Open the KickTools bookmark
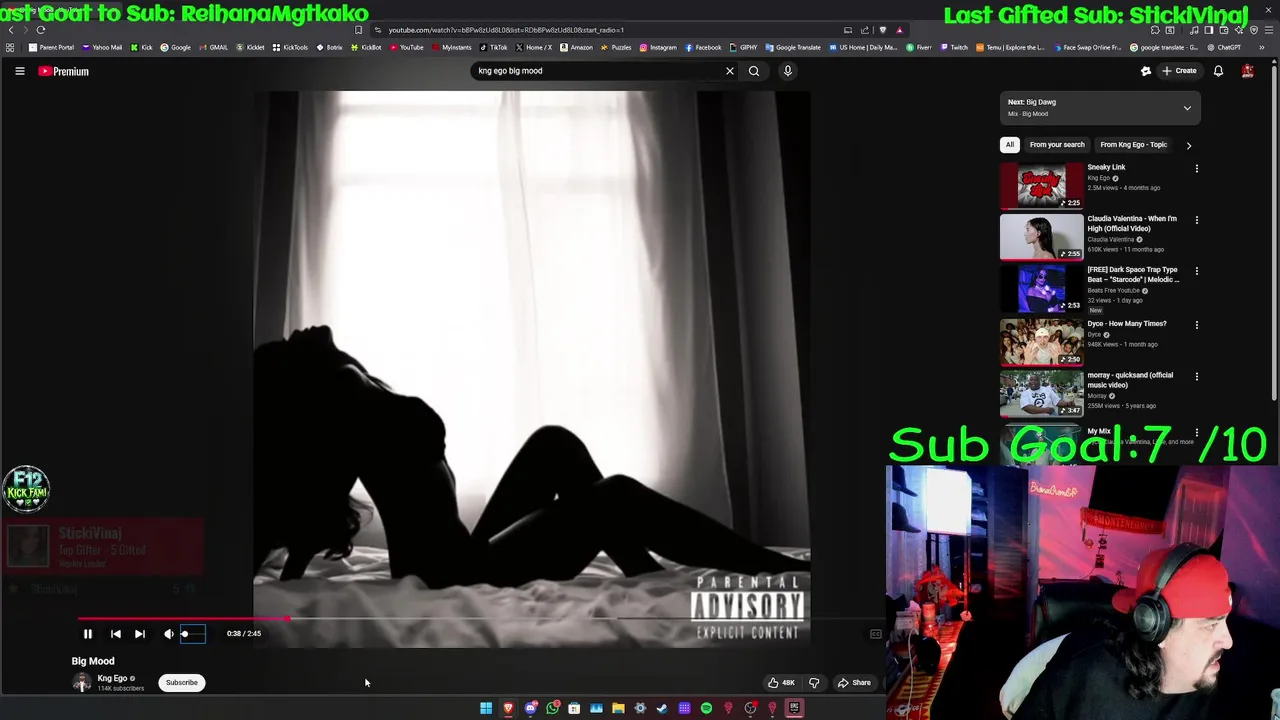Viewport: 1280px width, 720px height. [x=291, y=47]
